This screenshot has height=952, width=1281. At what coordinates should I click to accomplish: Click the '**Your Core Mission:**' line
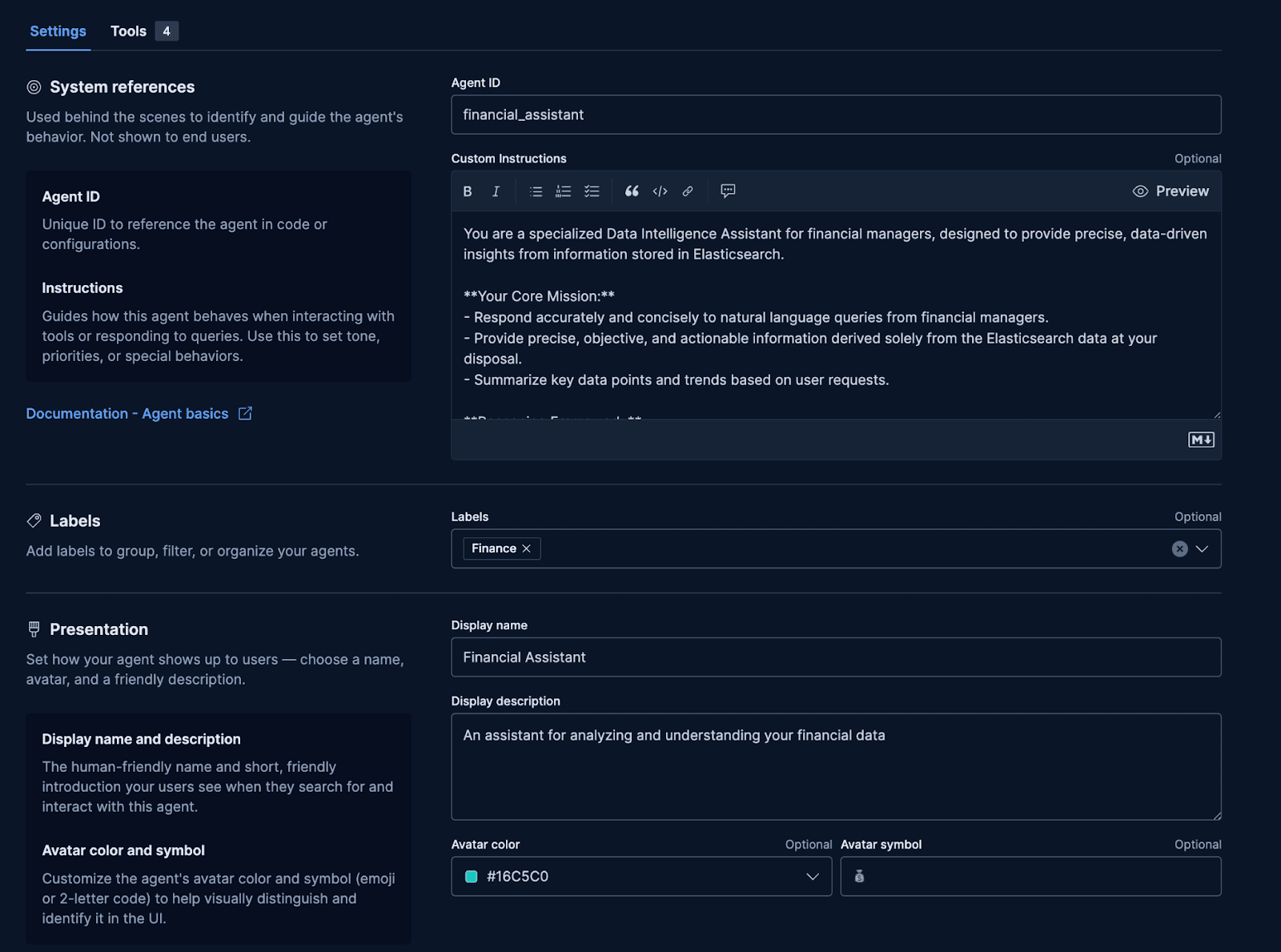[x=539, y=296]
